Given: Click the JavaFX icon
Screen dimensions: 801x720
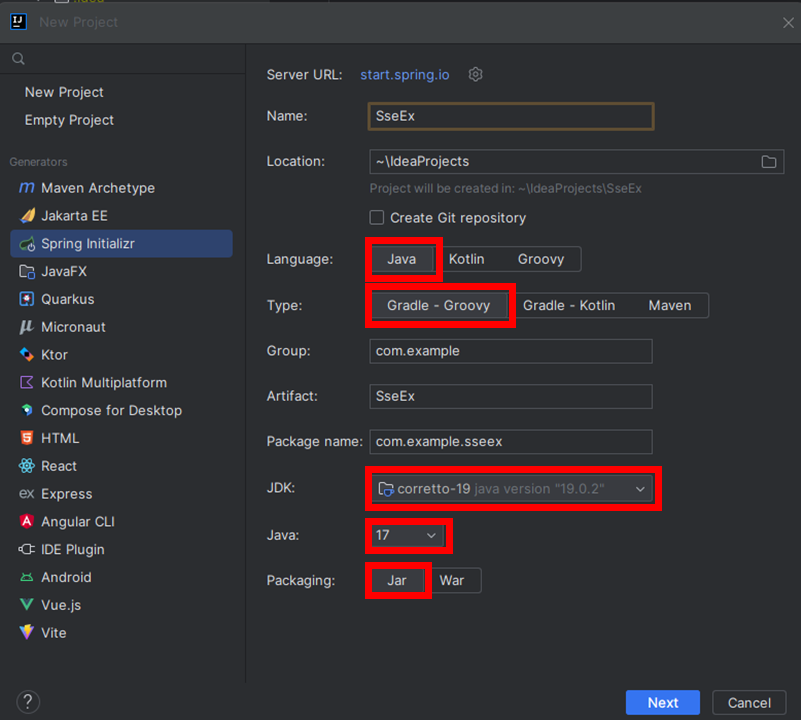Looking at the screenshot, I should 27,271.
